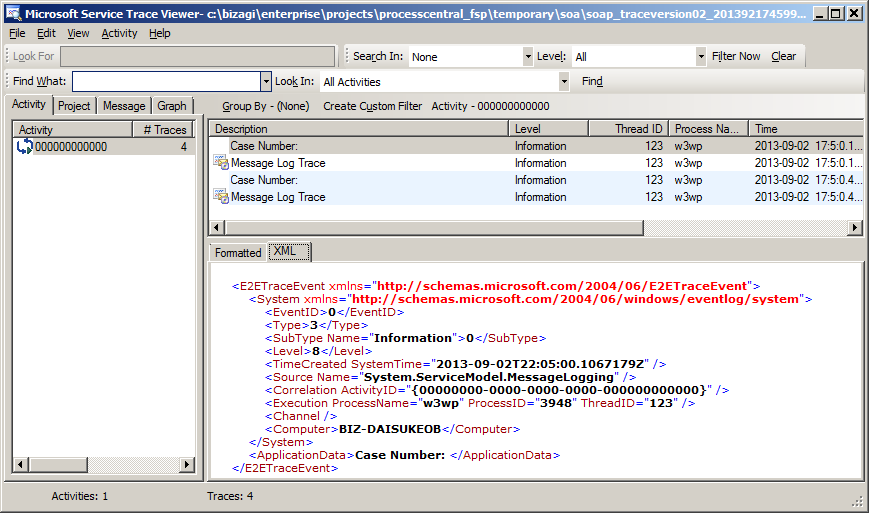Minimize the Service Trace Viewer window
The height and width of the screenshot is (513, 869).
click(820, 13)
